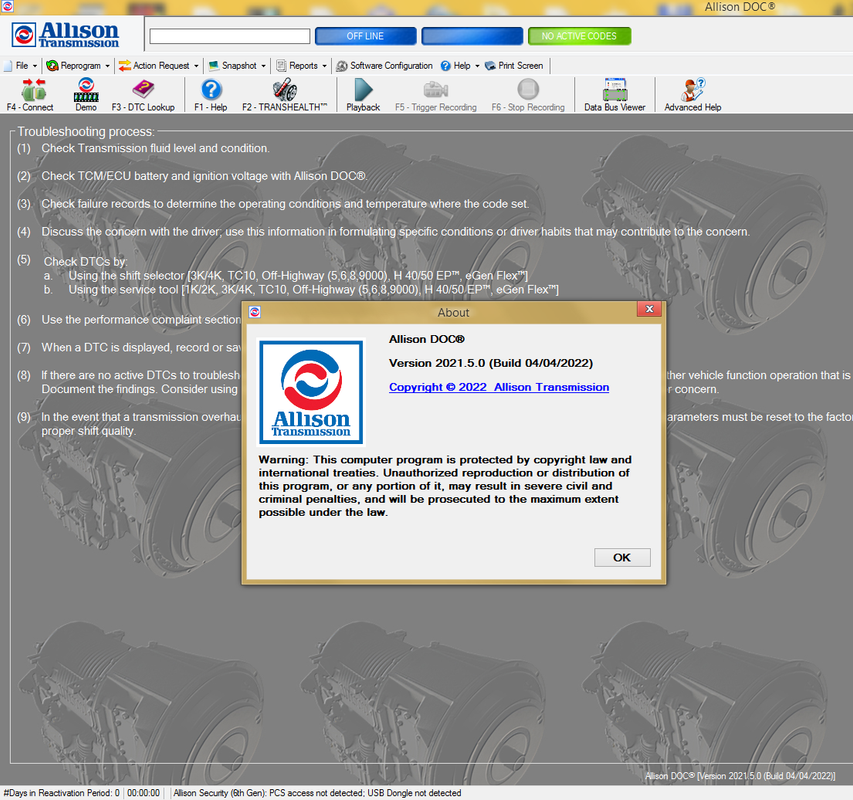Expand the Reports dropdown arrow

[324, 66]
